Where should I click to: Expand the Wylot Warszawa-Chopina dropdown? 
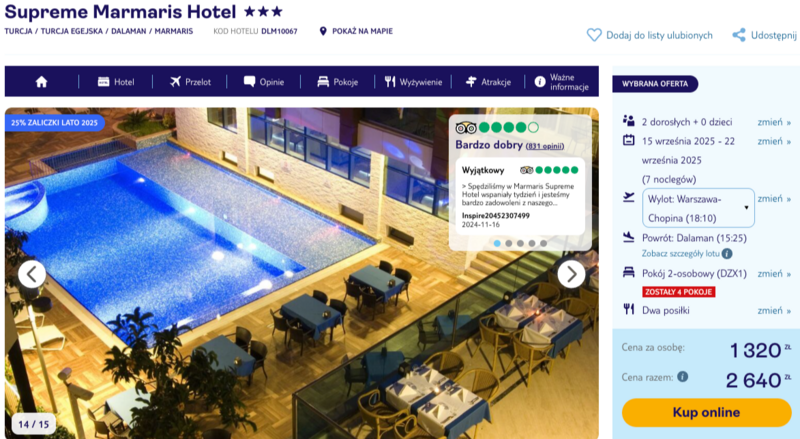pyautogui.click(x=698, y=208)
